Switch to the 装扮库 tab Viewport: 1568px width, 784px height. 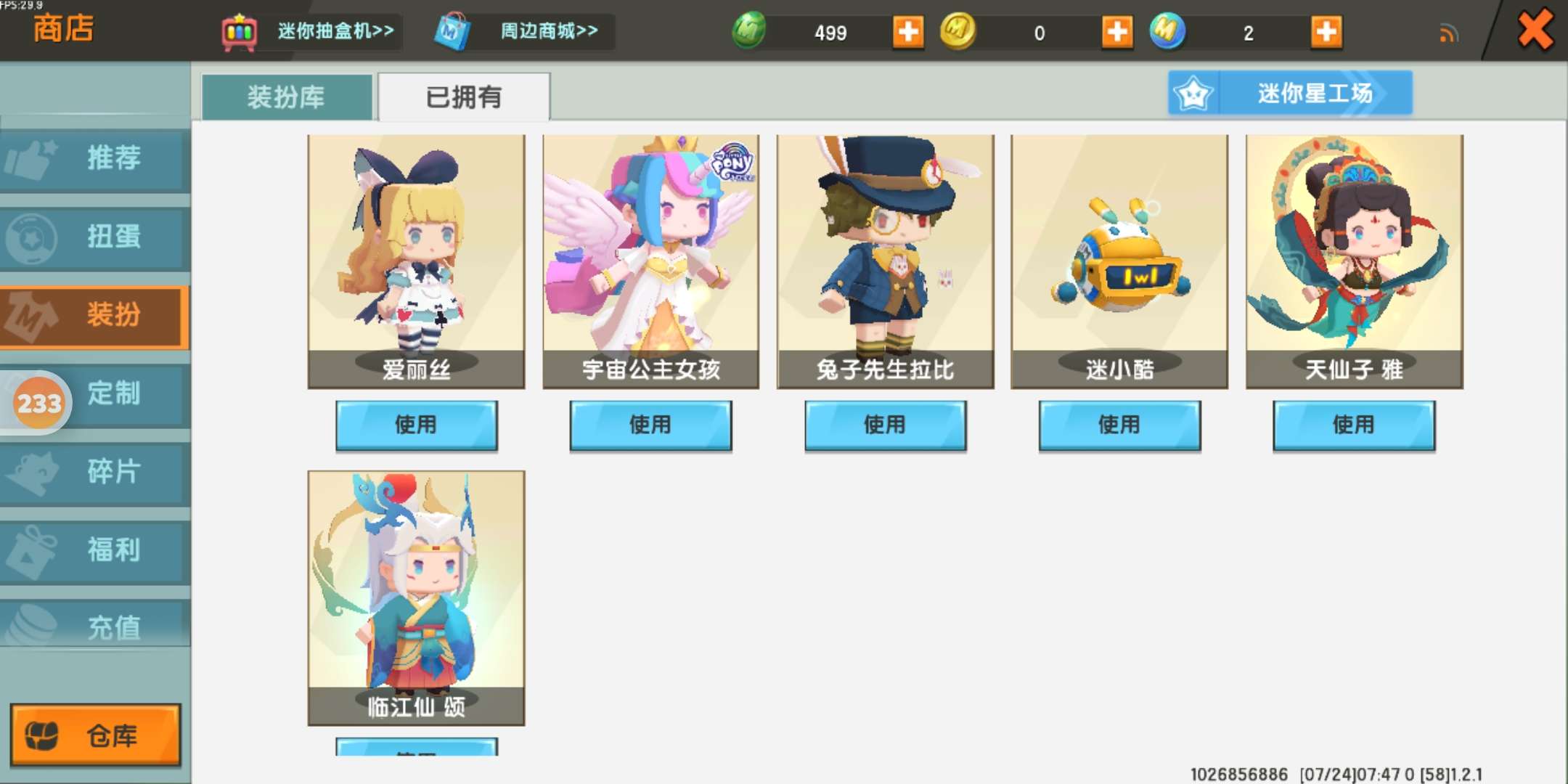coord(287,97)
